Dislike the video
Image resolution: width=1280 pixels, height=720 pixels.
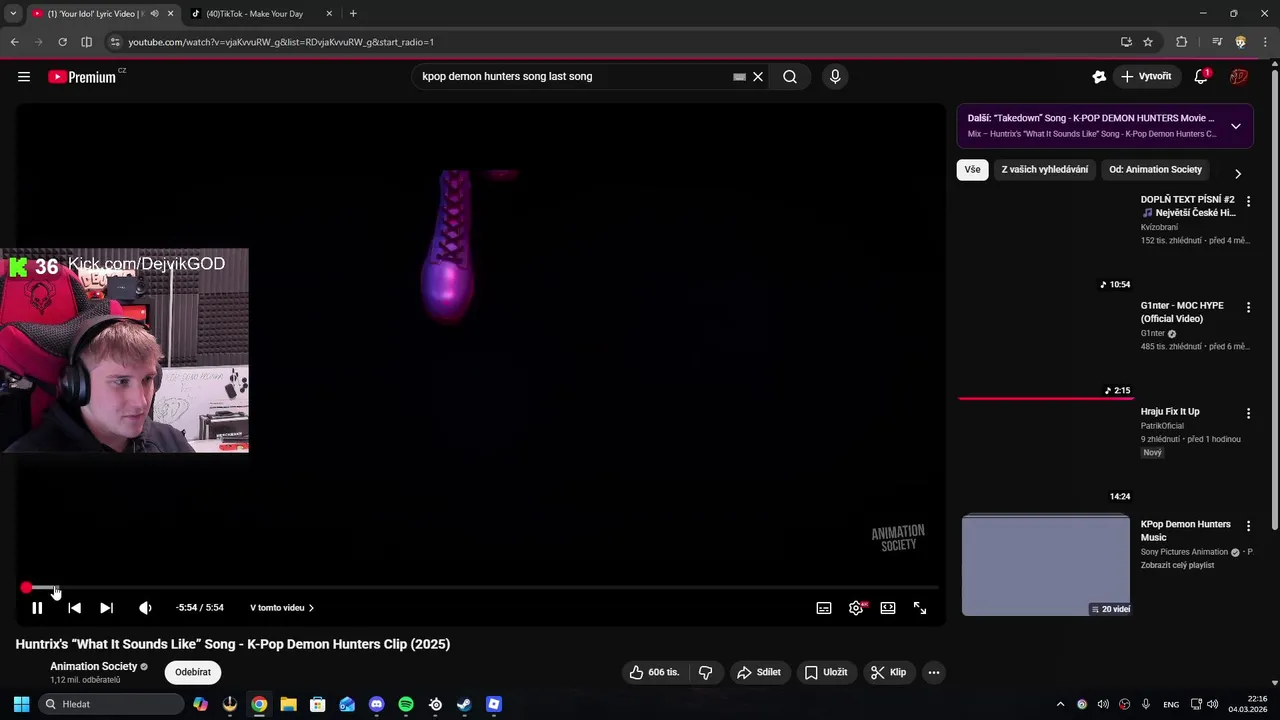(705, 673)
